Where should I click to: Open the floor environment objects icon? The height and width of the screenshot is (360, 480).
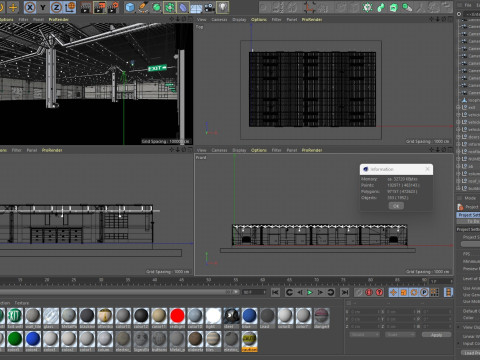(196, 8)
